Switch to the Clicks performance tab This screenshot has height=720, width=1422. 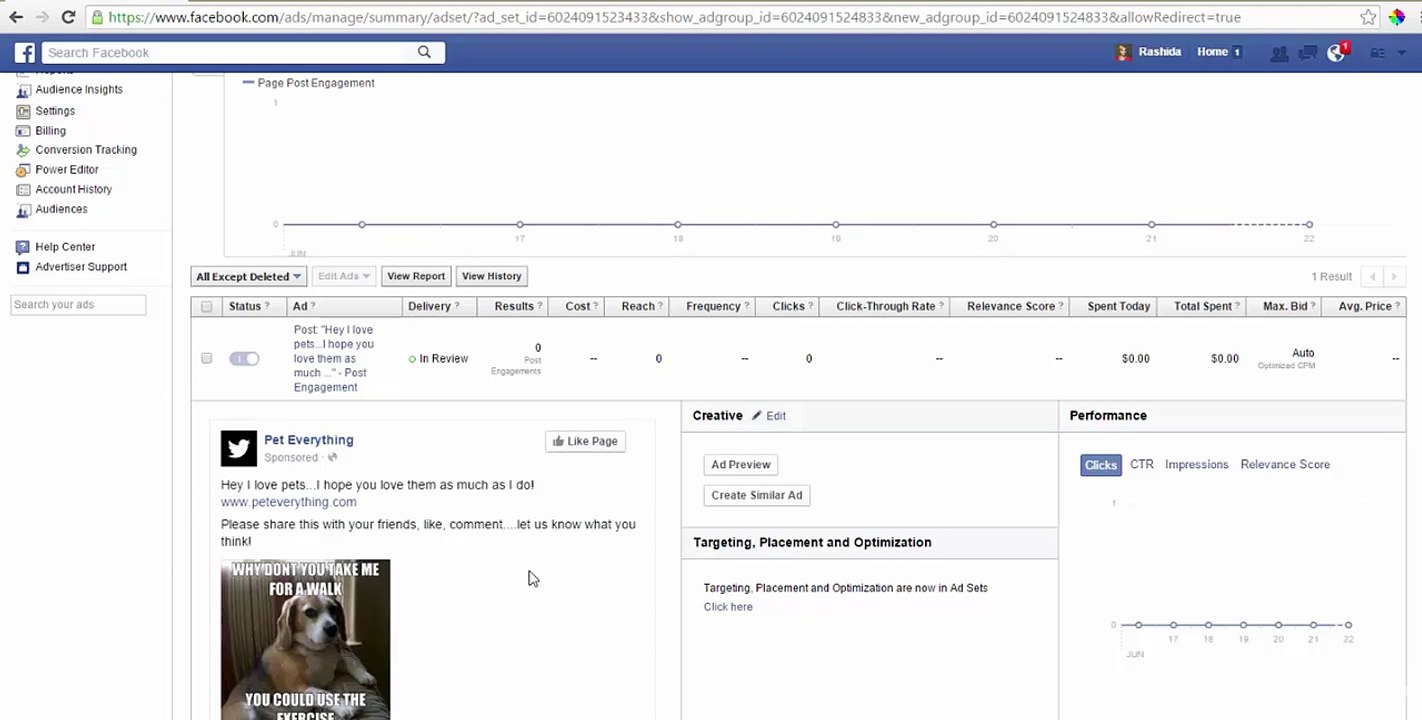pyautogui.click(x=1101, y=465)
